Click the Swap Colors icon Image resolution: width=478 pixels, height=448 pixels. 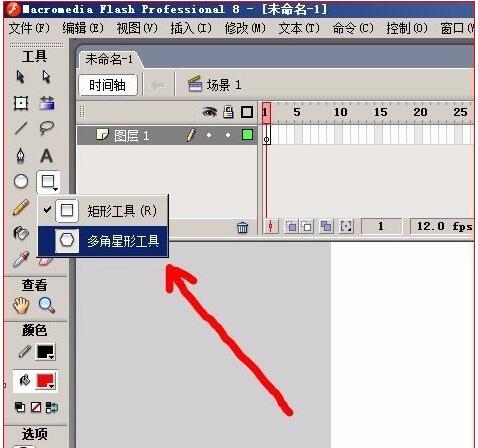click(52, 407)
